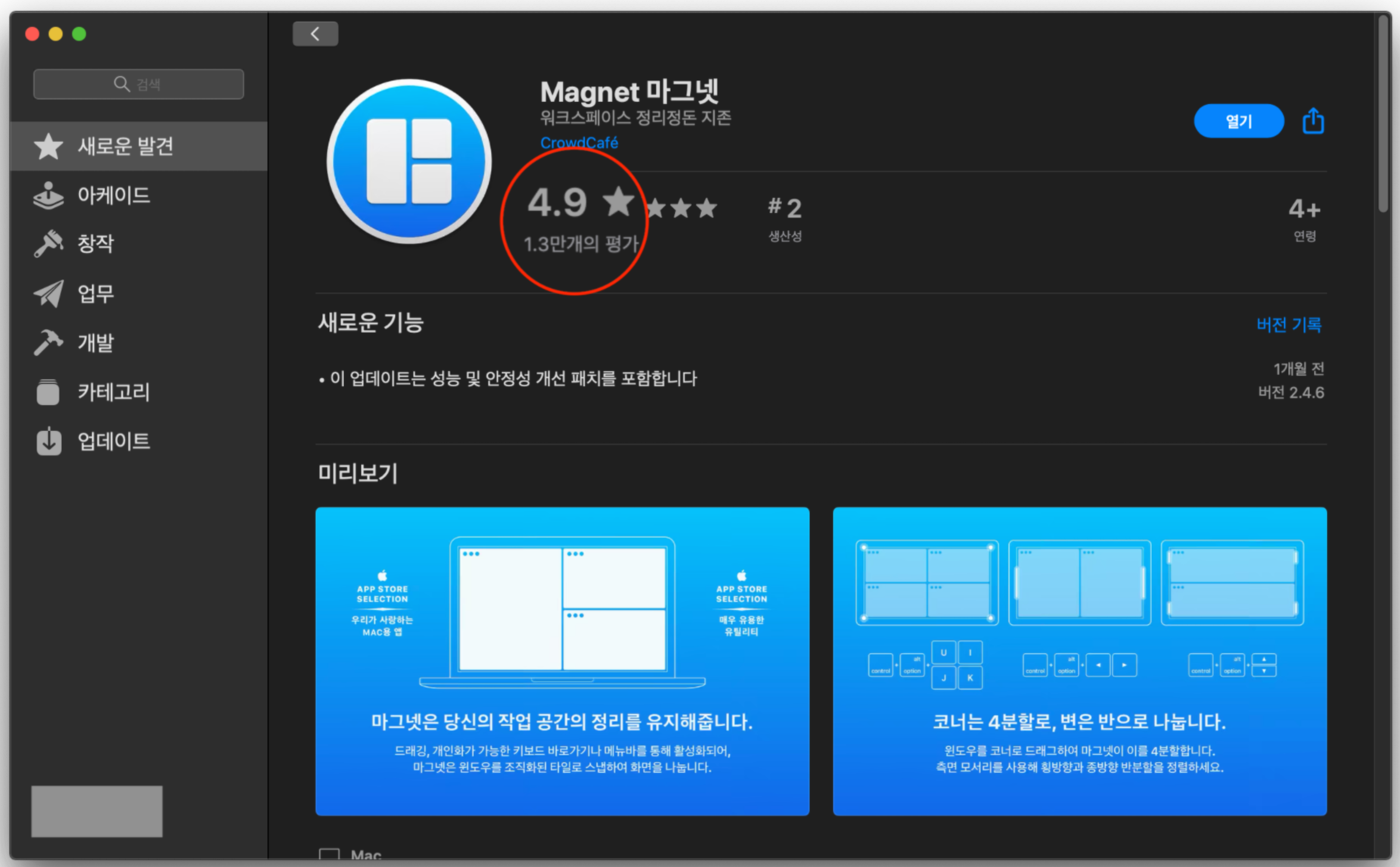Click the 미리보기 heading
Screen dimensions: 1400x867
point(357,474)
